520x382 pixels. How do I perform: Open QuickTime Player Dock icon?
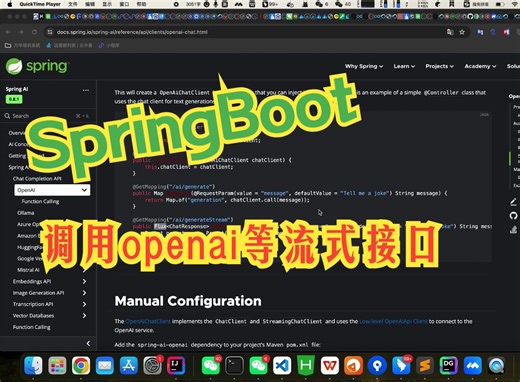[496, 366]
